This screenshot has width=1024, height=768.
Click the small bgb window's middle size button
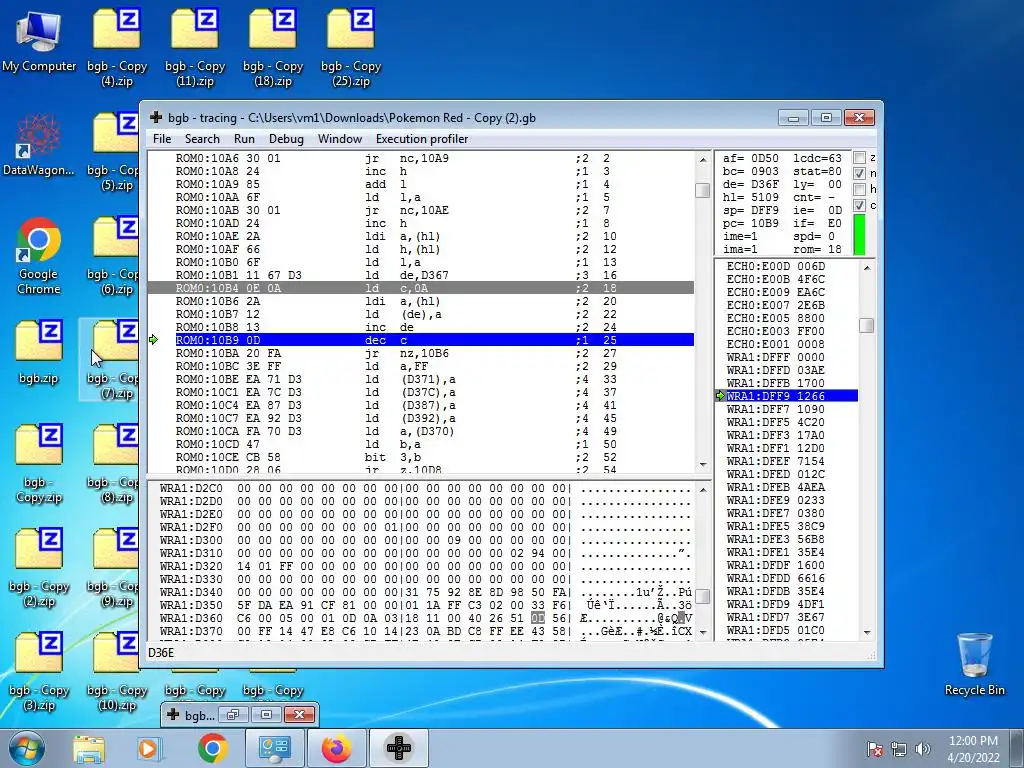coord(266,714)
